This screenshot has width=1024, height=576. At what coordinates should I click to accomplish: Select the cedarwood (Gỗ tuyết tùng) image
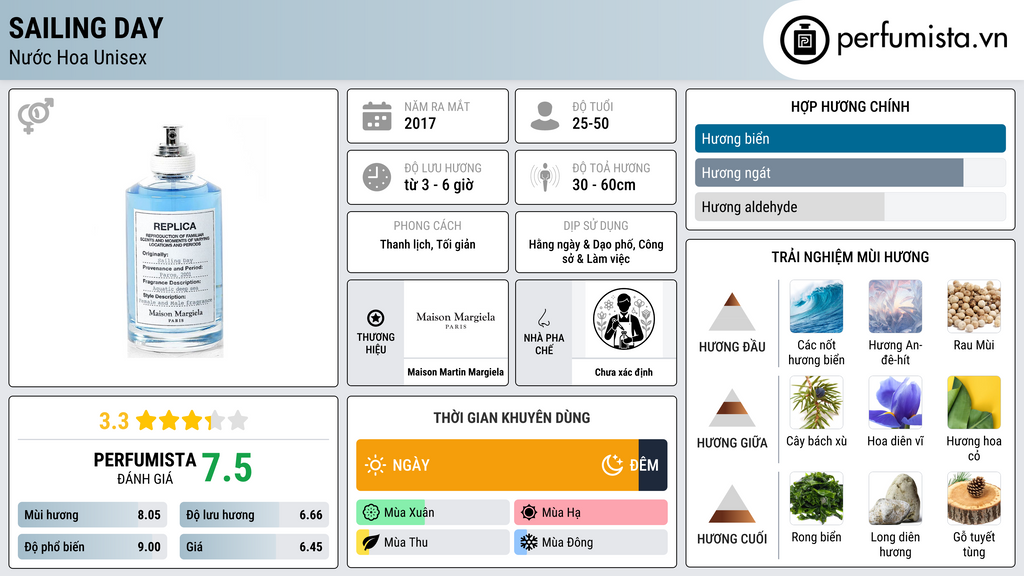pyautogui.click(x=974, y=499)
